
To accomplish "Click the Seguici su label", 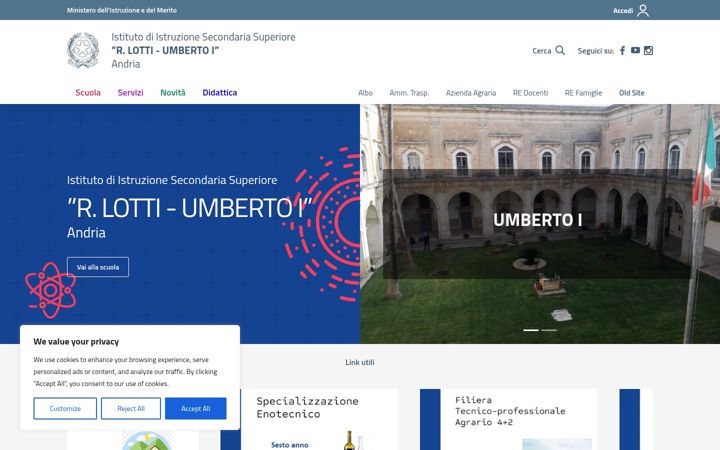I will 596,51.
